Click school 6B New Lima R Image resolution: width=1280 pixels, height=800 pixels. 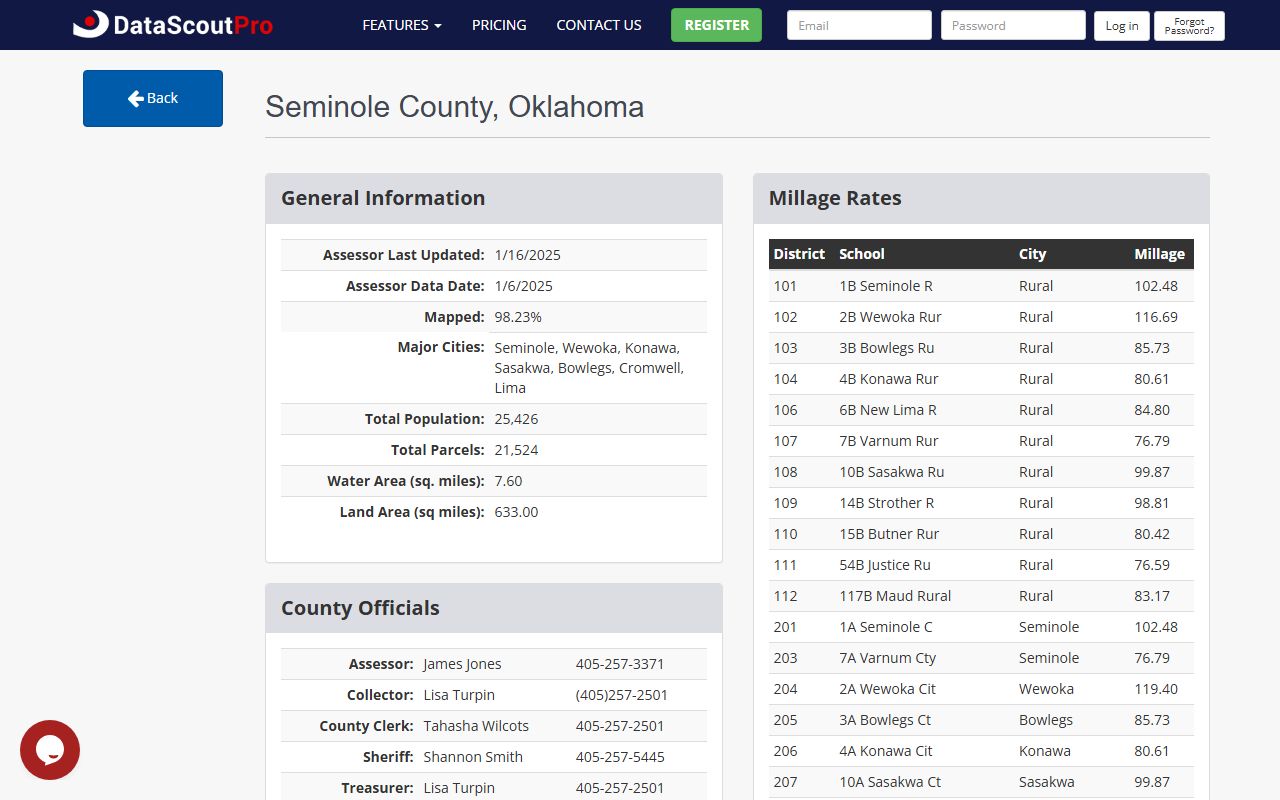pos(888,410)
